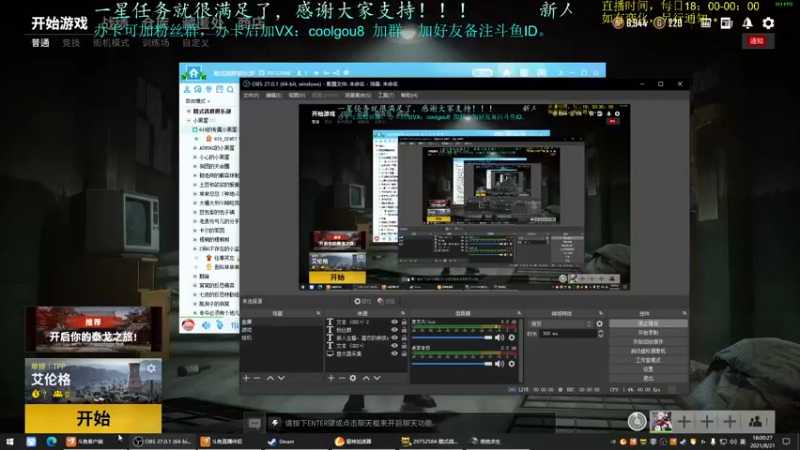Pop out the 混音器 dock panel
The image size is (800, 450).
pos(519,313)
